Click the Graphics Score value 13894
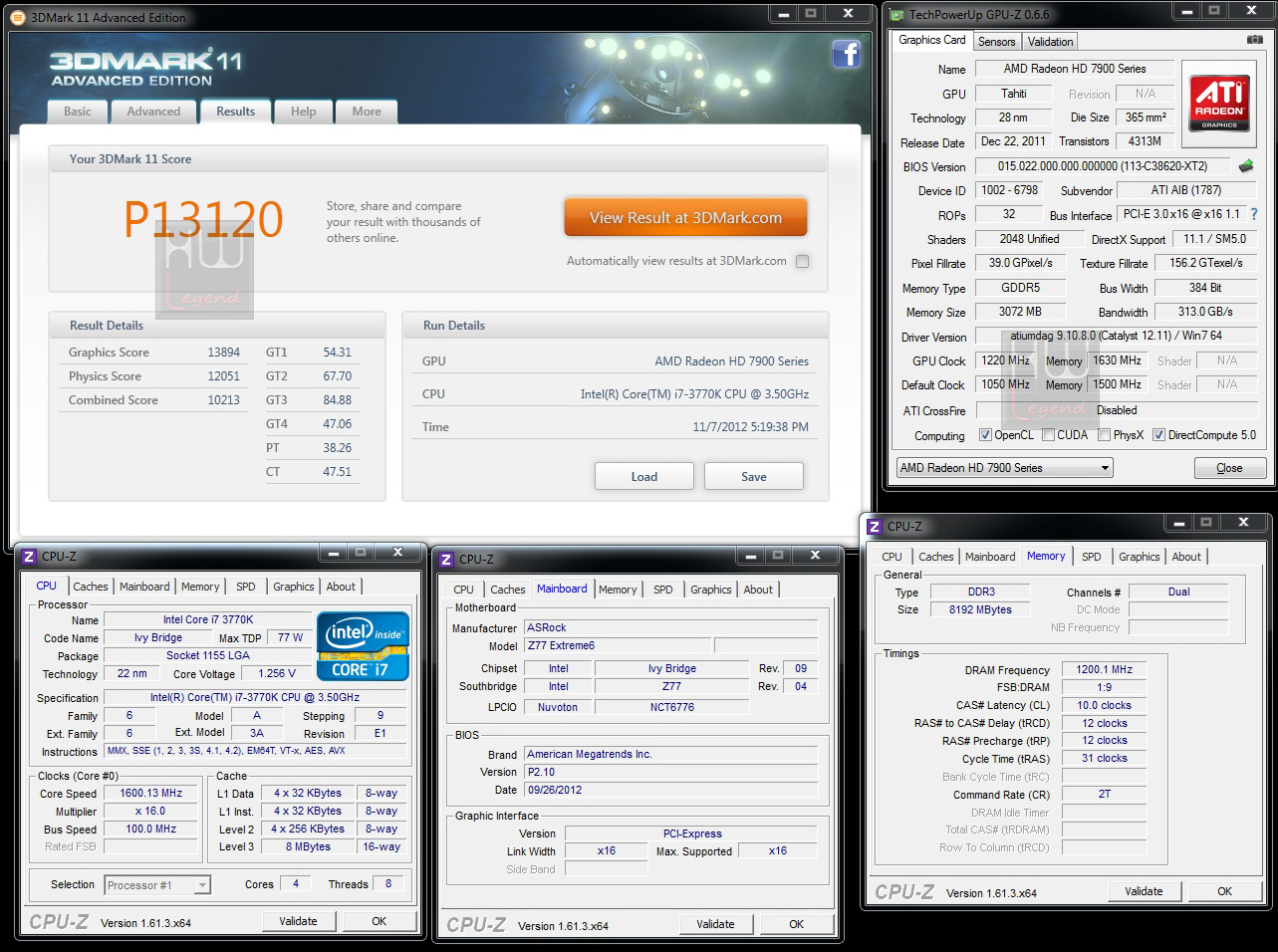 pyautogui.click(x=223, y=353)
